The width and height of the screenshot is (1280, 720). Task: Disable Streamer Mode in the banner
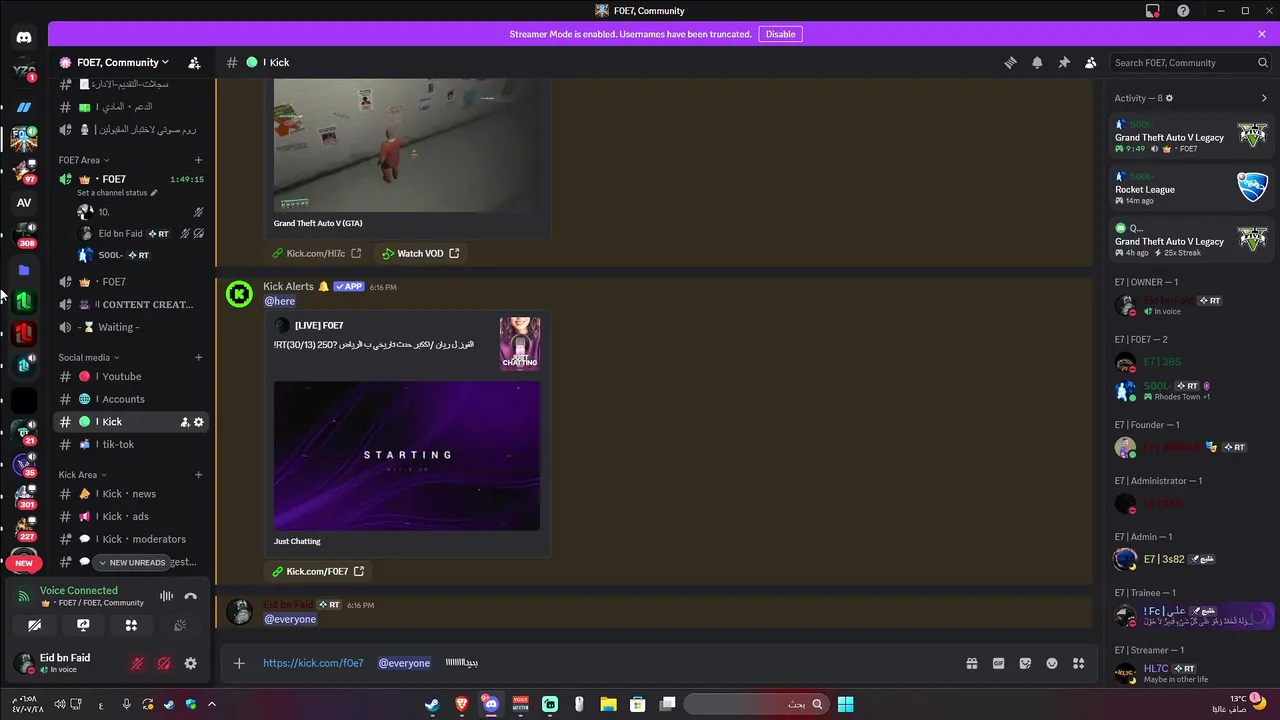click(x=780, y=34)
